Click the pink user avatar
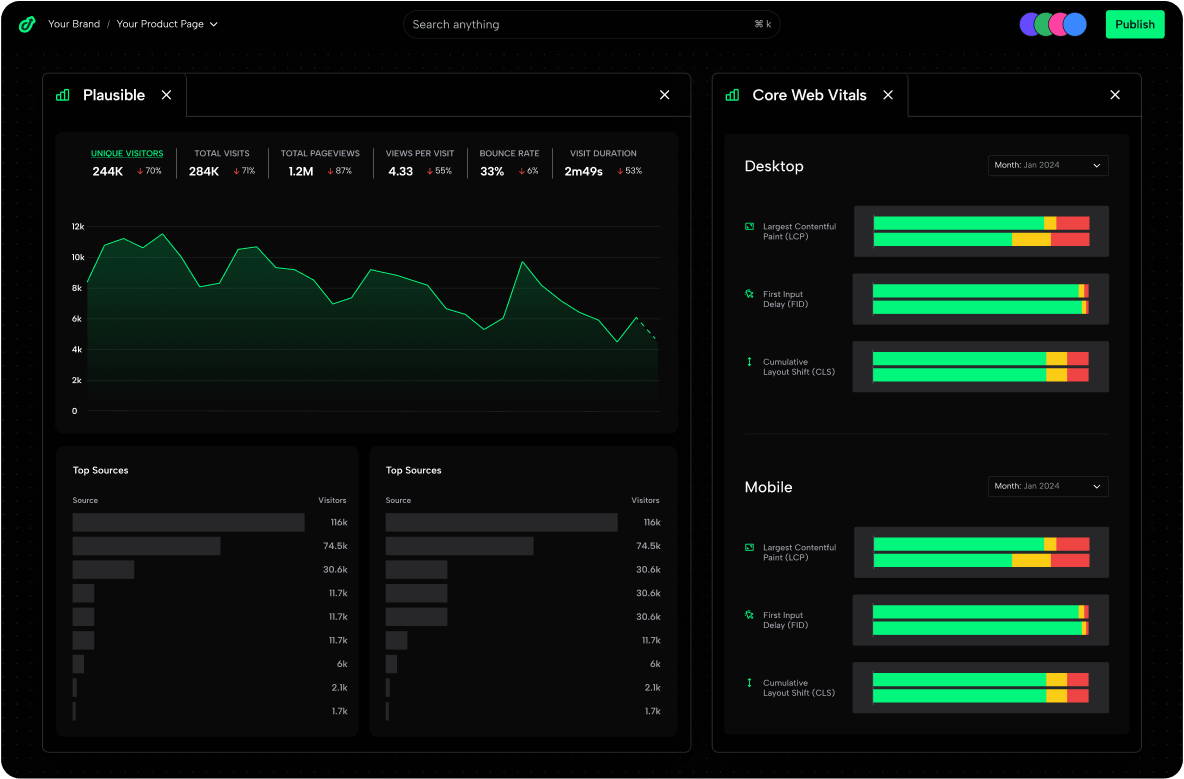The width and height of the screenshot is (1184, 779). [x=1059, y=24]
